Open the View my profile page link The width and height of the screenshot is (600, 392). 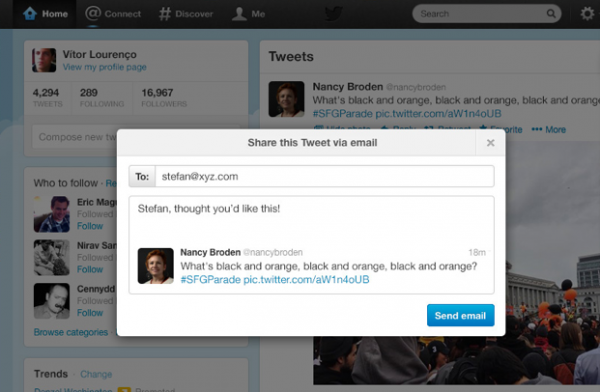104,67
